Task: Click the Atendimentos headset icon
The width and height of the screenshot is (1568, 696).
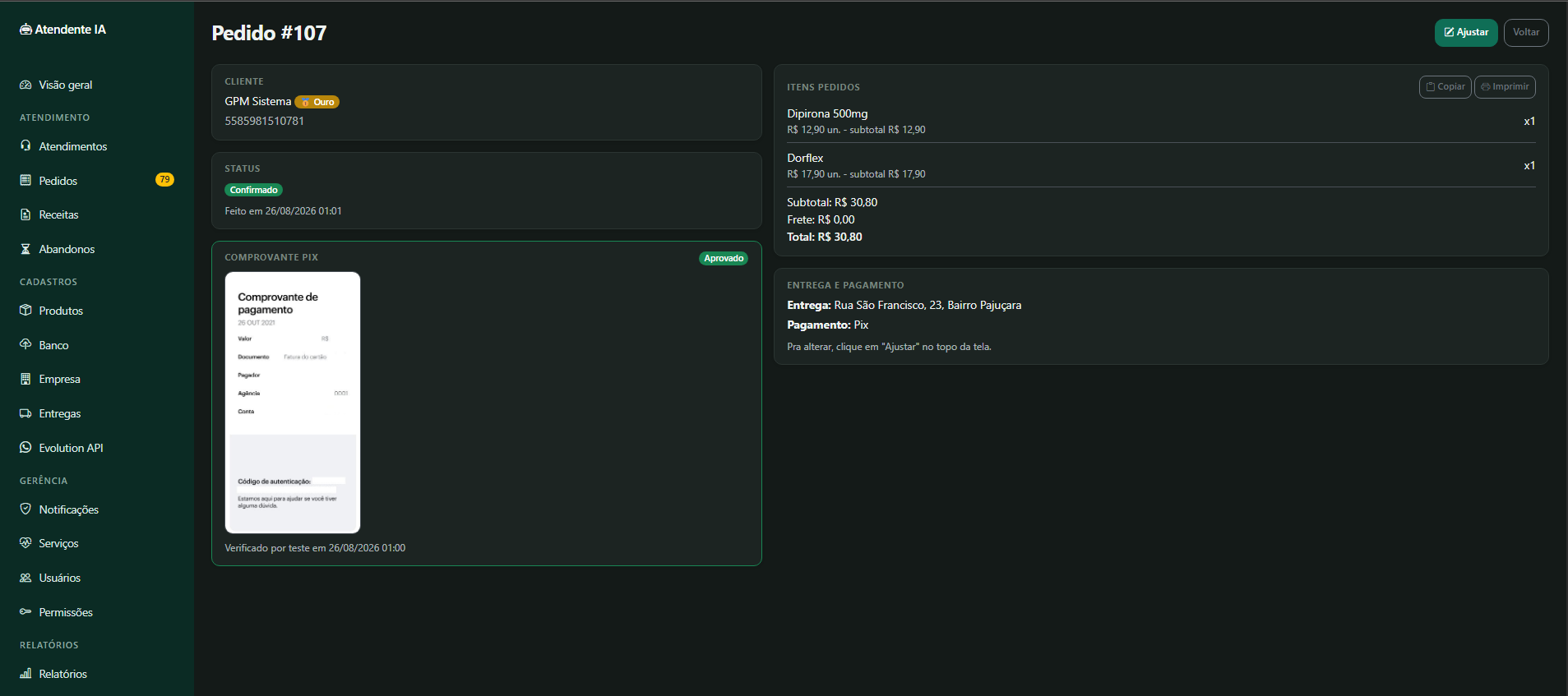Action: pos(25,145)
